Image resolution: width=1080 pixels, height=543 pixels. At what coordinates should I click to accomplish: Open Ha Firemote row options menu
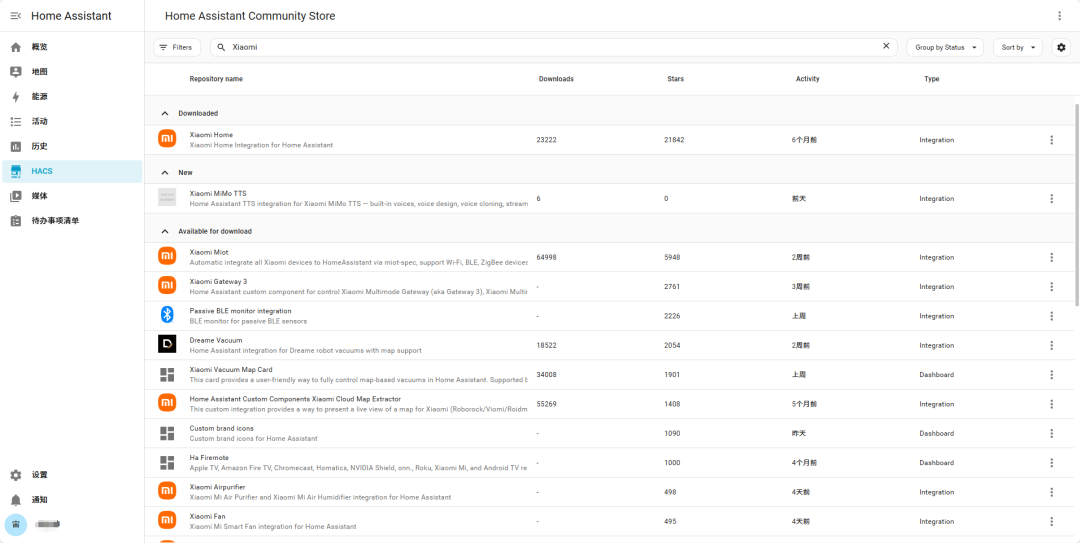coord(1051,462)
